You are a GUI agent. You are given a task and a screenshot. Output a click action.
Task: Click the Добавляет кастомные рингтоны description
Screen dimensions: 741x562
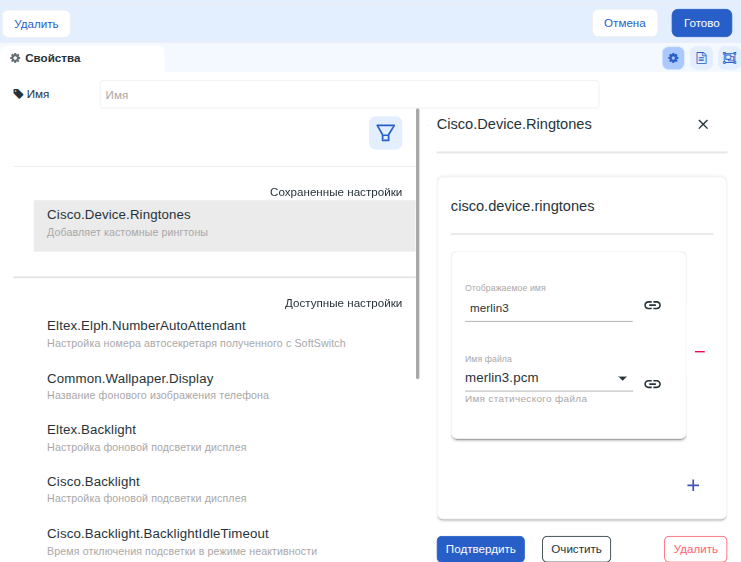127,233
